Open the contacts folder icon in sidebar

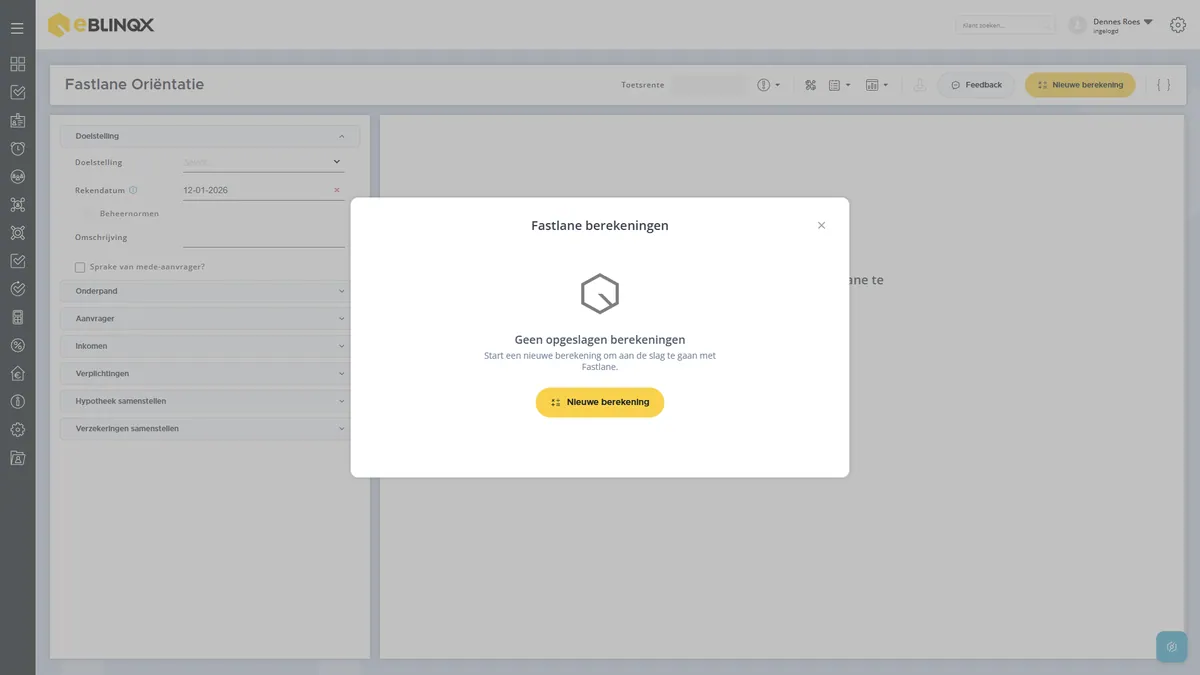pyautogui.click(x=17, y=458)
